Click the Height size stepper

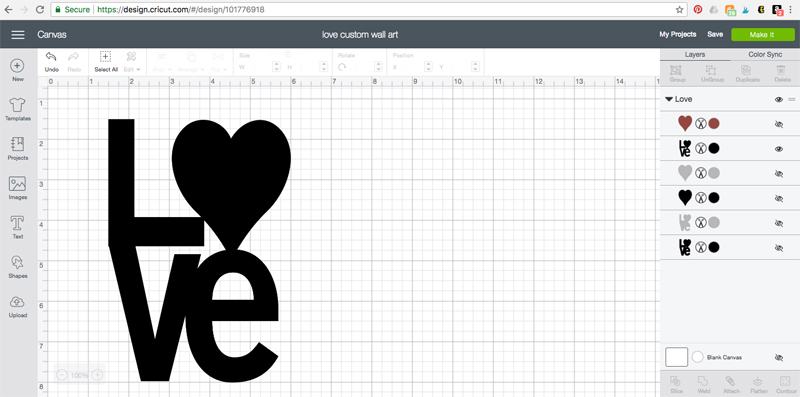[x=323, y=66]
